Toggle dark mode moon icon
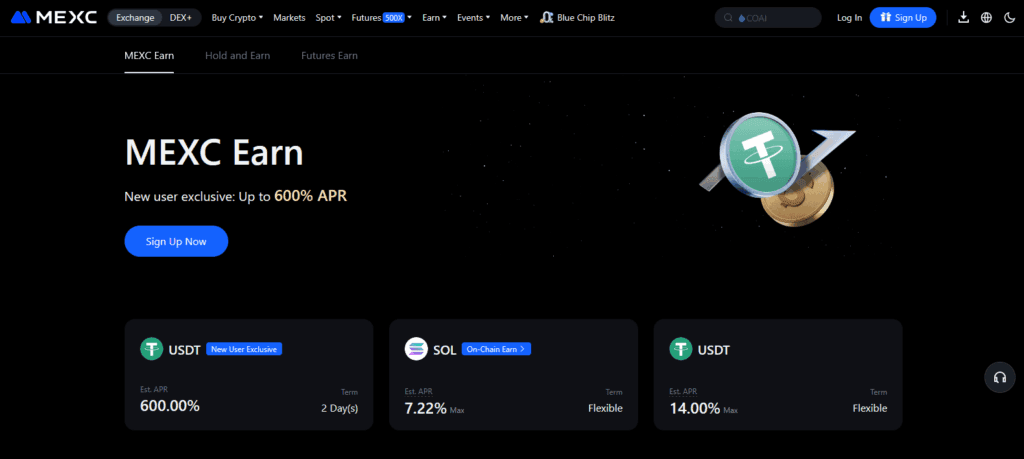1024x459 pixels. pyautogui.click(x=1009, y=18)
